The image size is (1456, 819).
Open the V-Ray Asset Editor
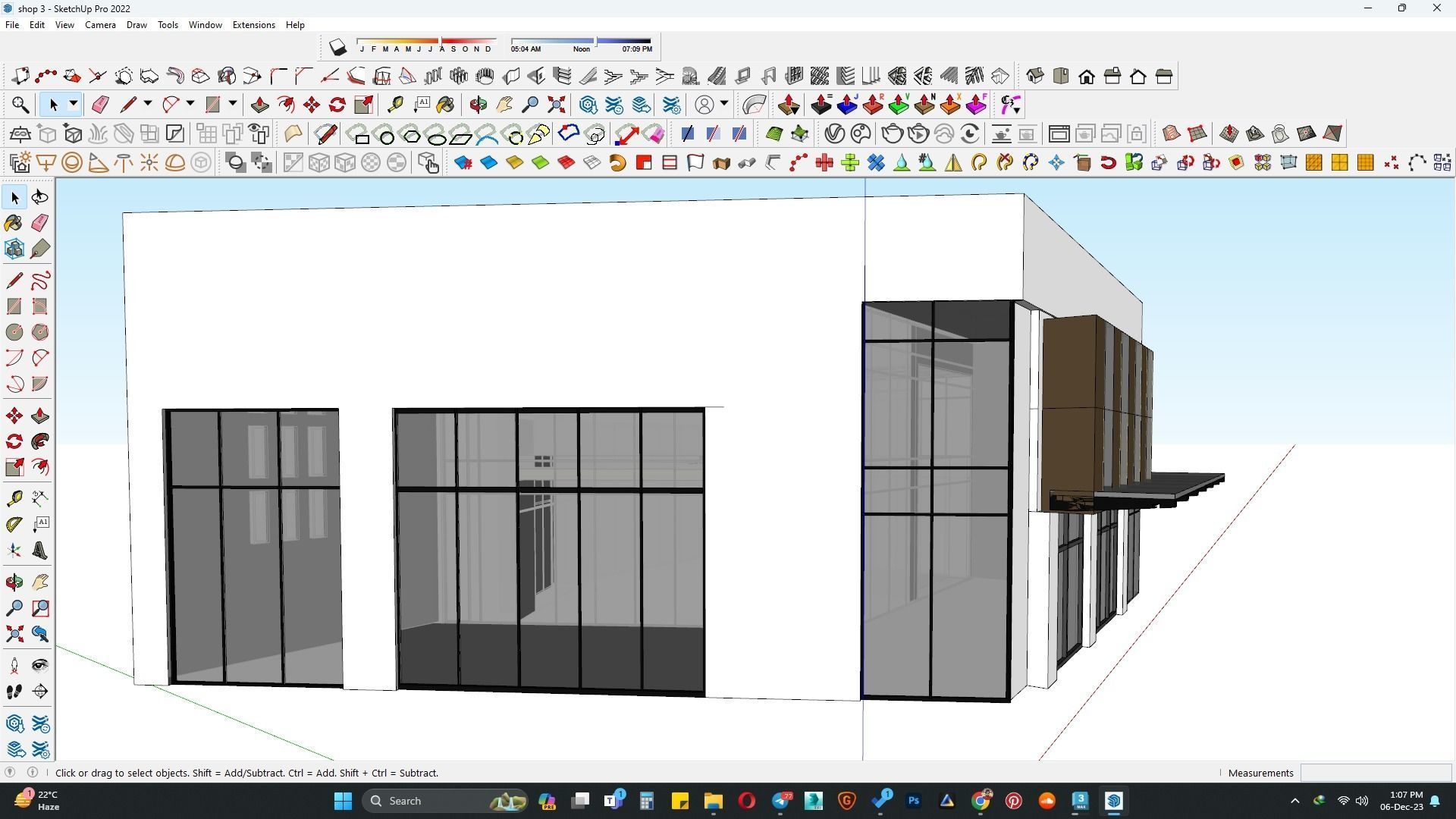pyautogui.click(x=835, y=134)
